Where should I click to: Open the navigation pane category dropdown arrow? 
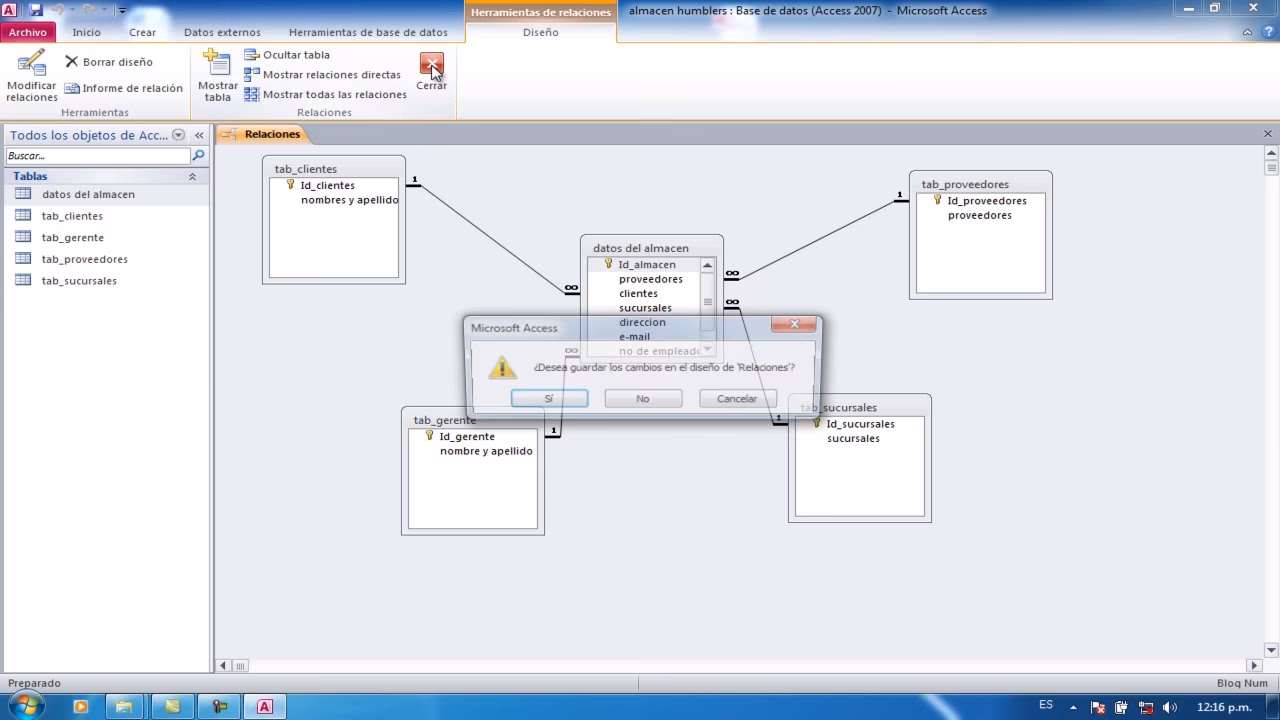[179, 135]
